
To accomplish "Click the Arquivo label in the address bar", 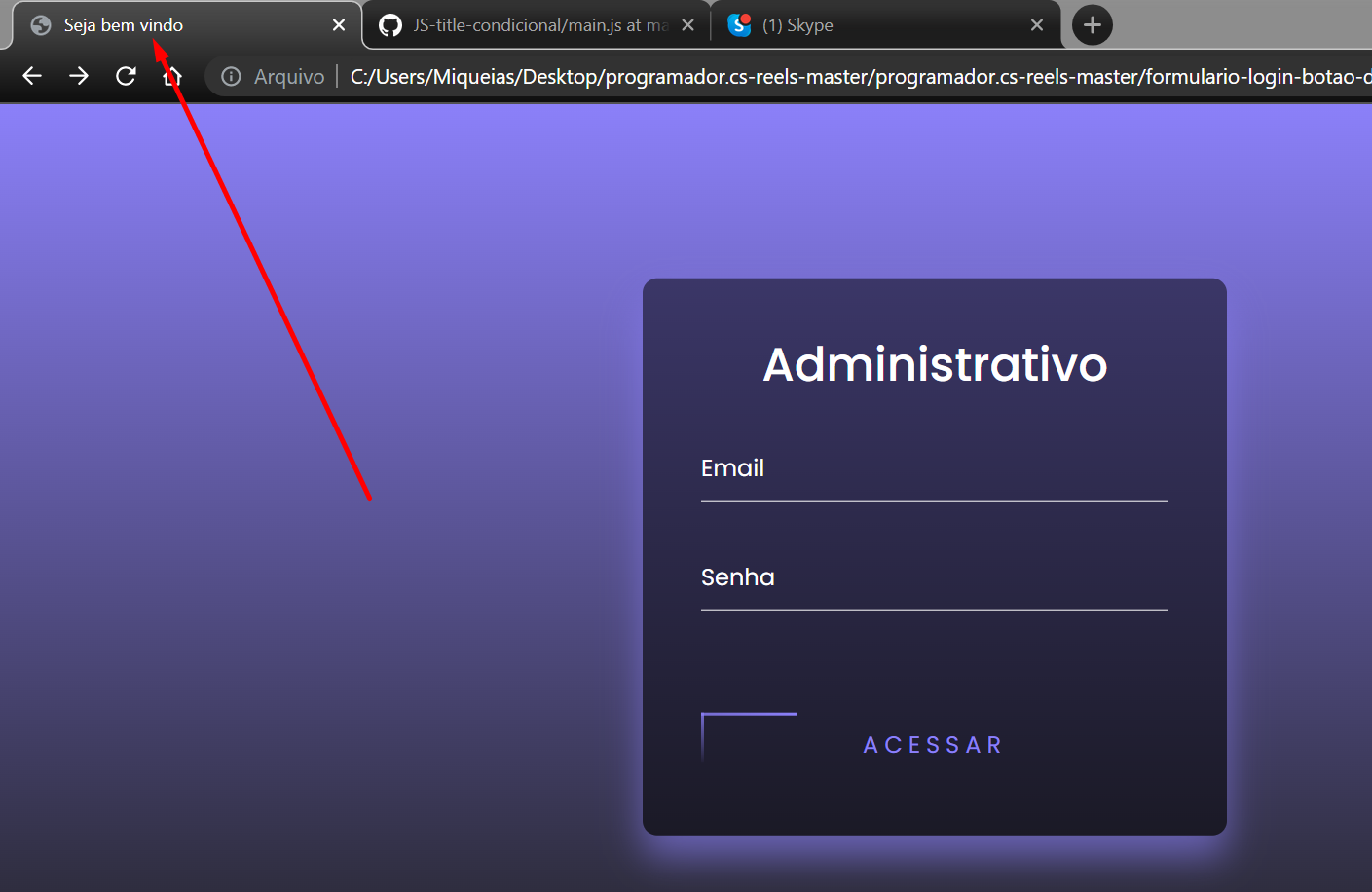I will (287, 76).
